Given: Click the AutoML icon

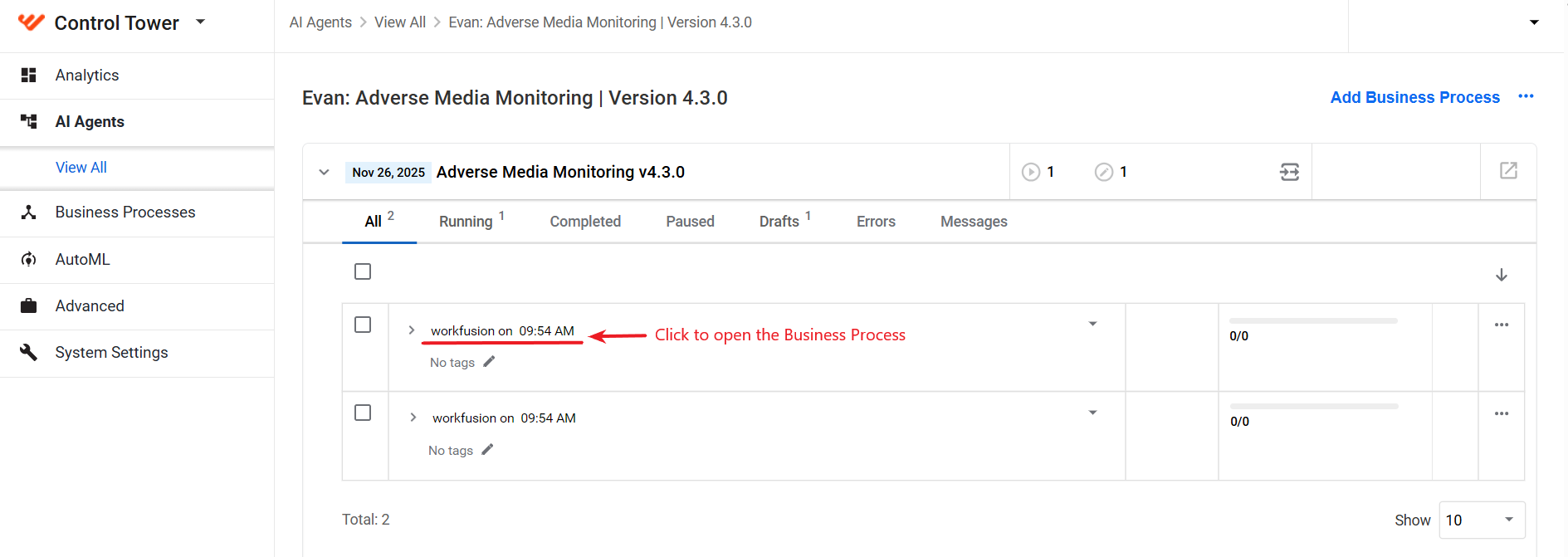Looking at the screenshot, I should 28,260.
